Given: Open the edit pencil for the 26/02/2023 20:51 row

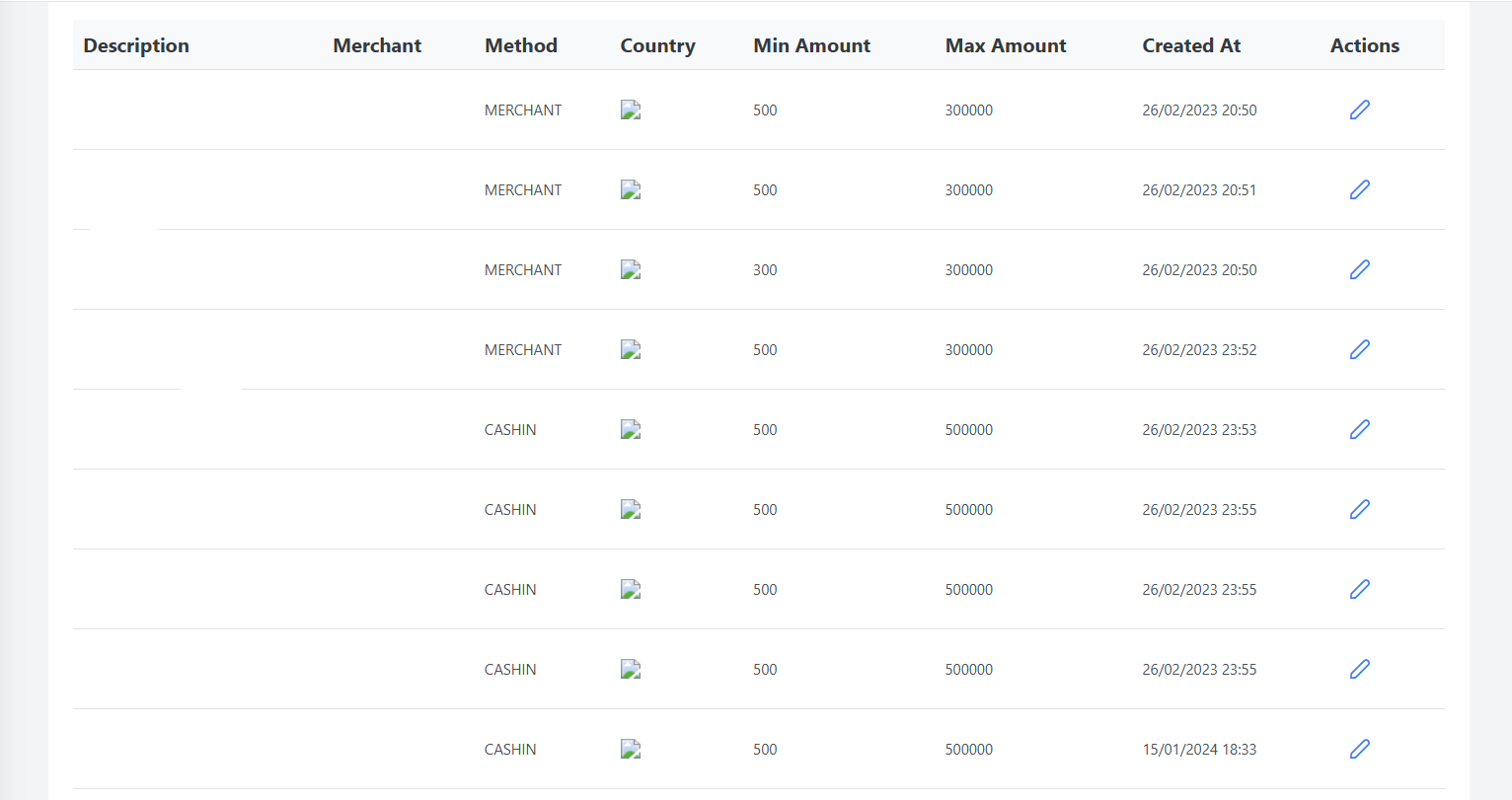Looking at the screenshot, I should pos(1359,188).
